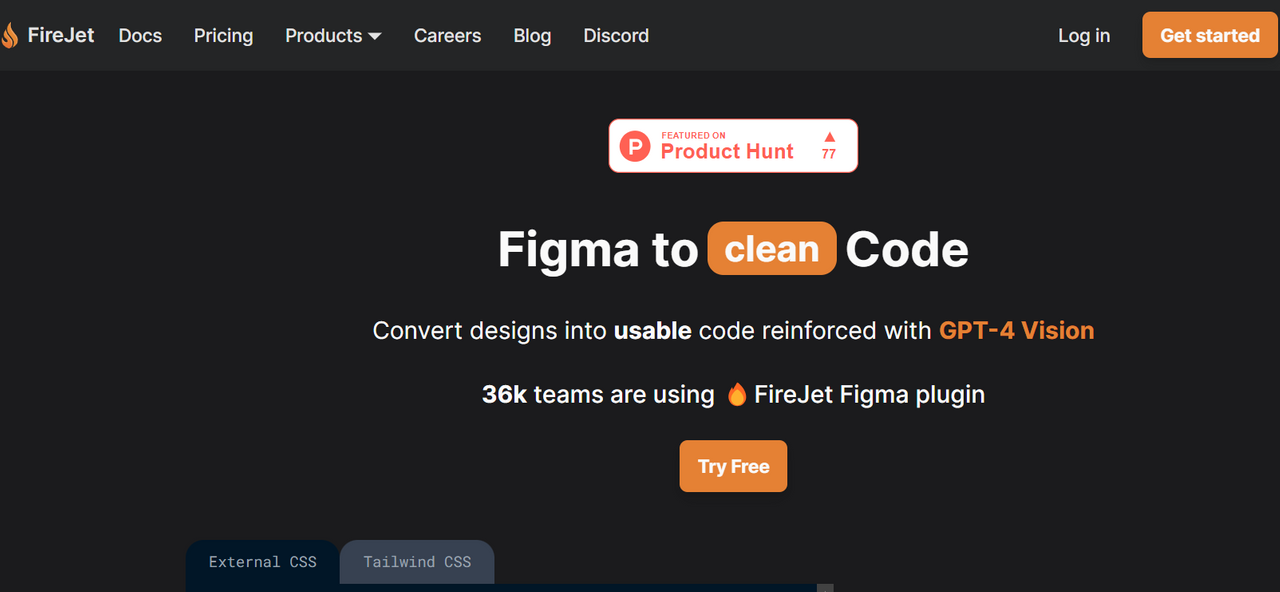Click the orange clean highlight label
Viewport: 1280px width, 592px height.
coord(772,248)
